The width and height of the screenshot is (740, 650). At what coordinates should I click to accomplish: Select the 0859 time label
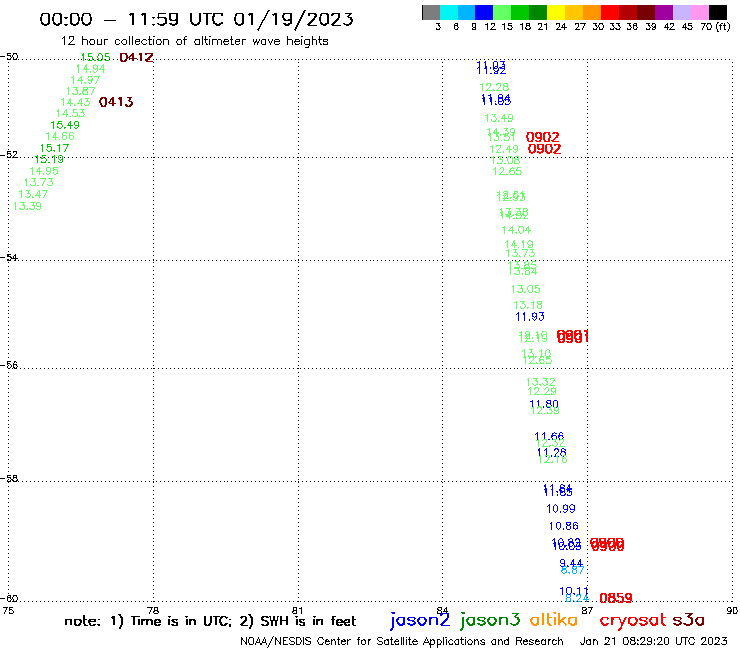615,598
